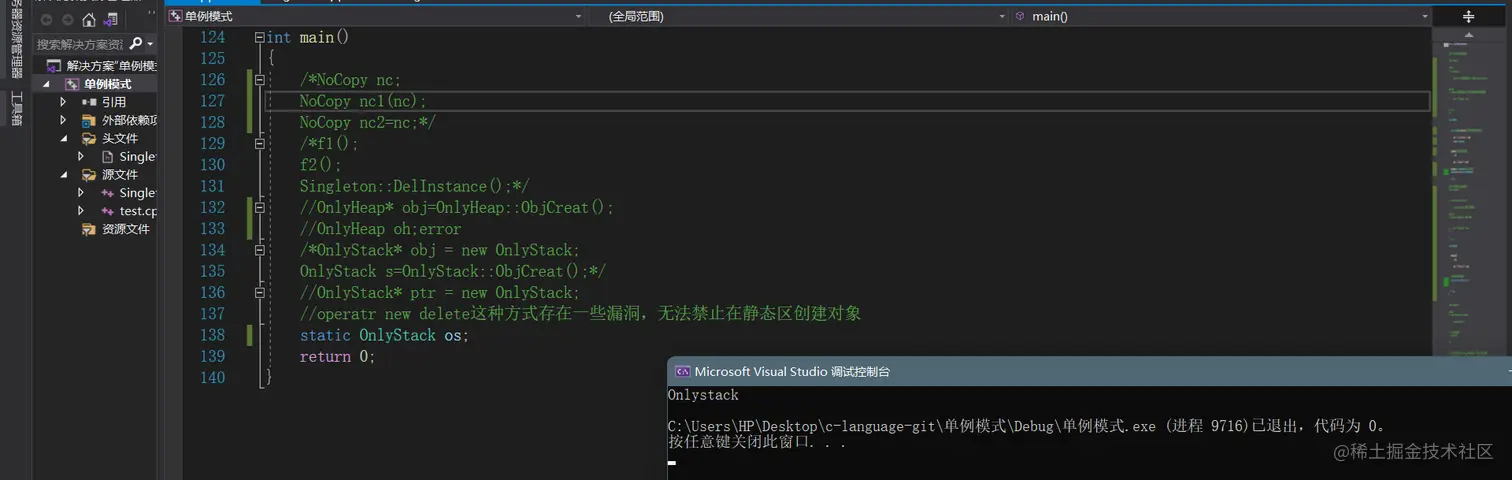Click the Solution Explorer forward arrow
The image size is (1512, 480).
(x=68, y=20)
